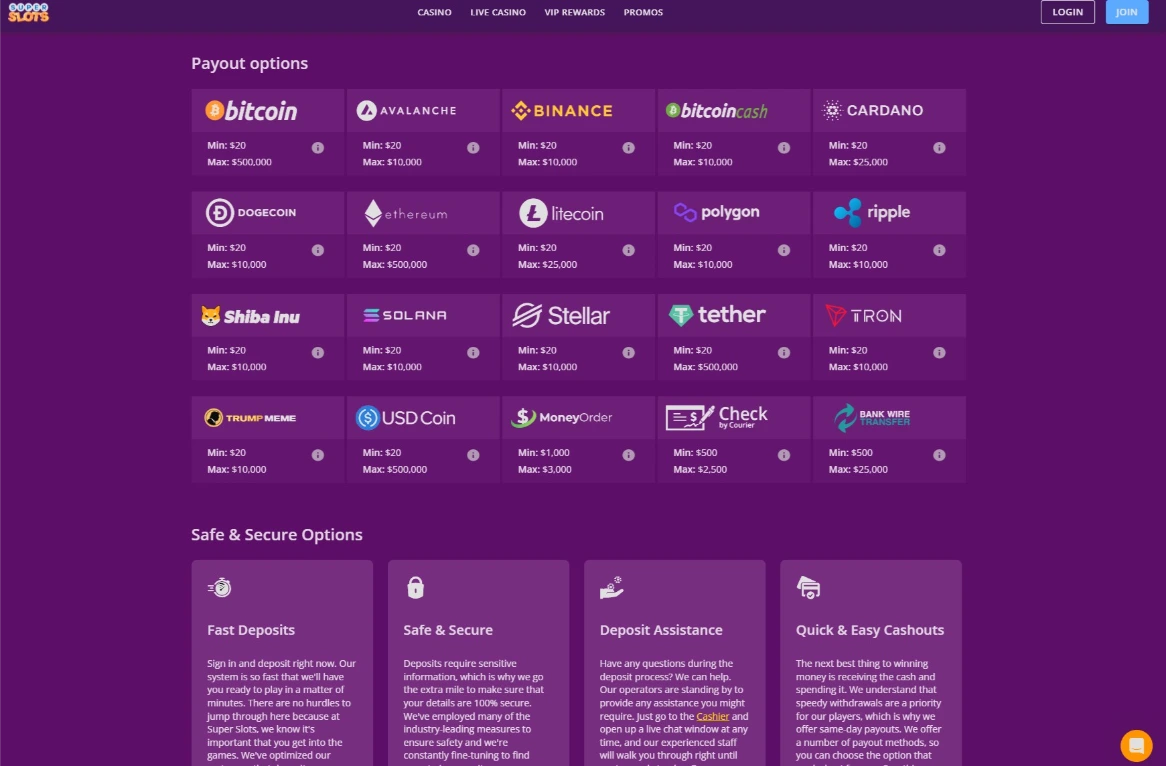Select the Promos menu item

643,13
